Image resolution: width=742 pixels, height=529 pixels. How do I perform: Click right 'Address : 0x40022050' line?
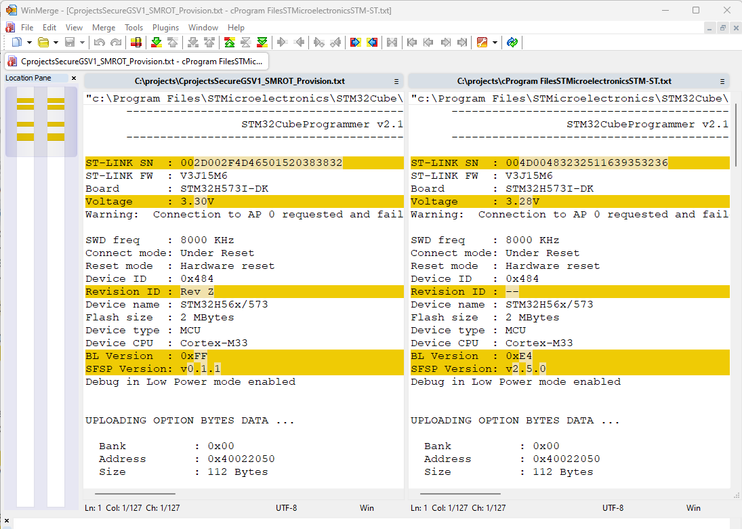click(x=512, y=459)
